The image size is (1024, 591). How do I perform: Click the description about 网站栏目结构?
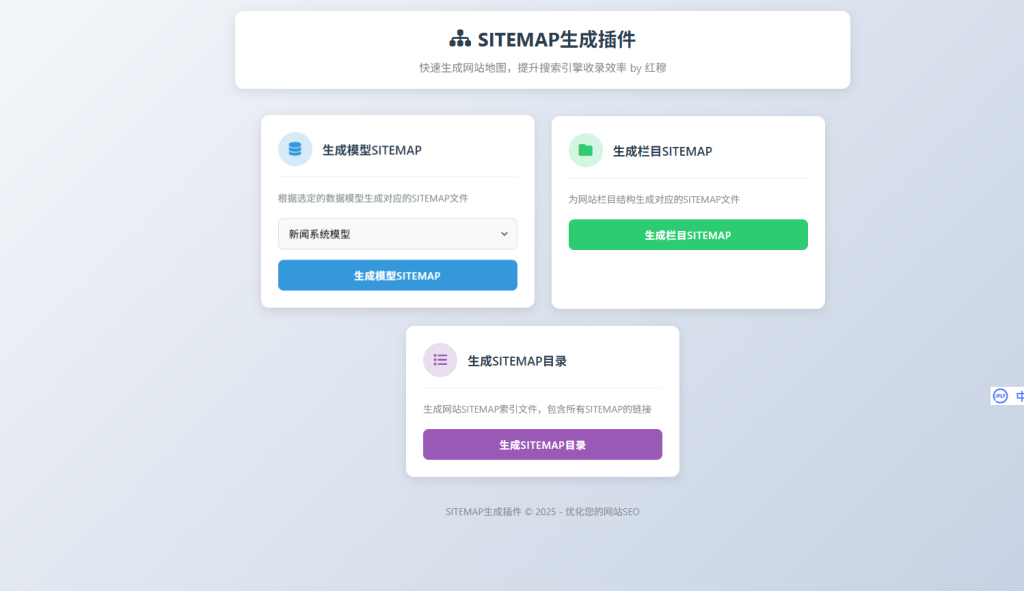654,199
